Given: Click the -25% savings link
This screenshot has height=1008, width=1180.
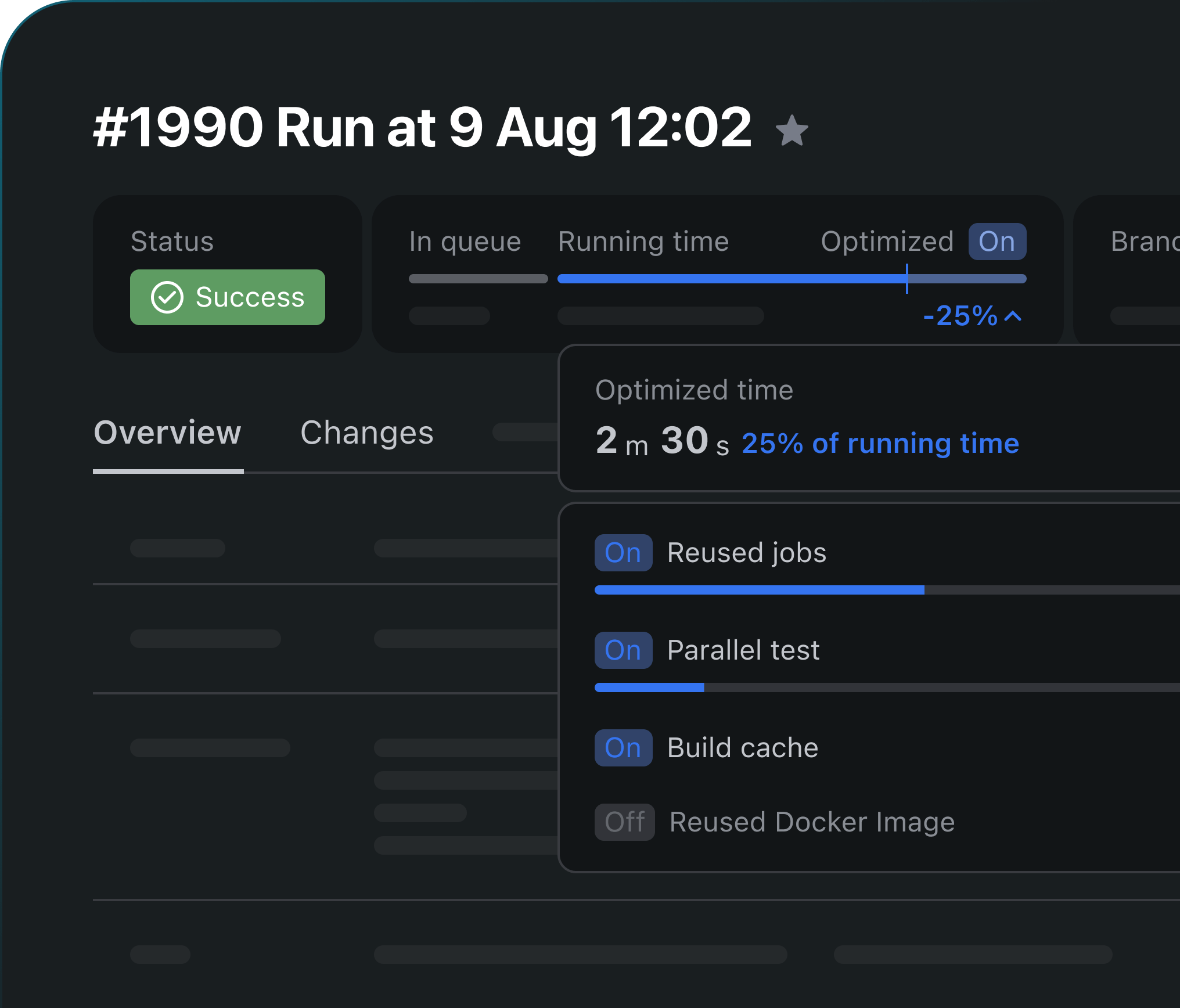Looking at the screenshot, I should (960, 316).
